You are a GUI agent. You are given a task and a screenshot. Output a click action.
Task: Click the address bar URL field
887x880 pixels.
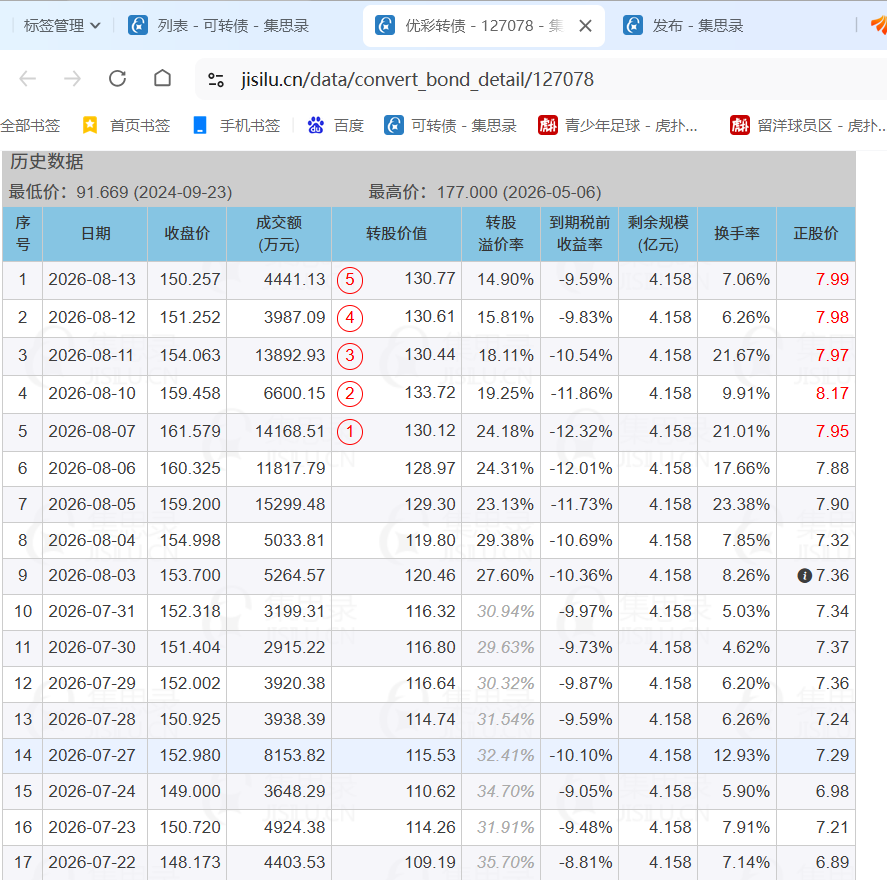[x=417, y=80]
